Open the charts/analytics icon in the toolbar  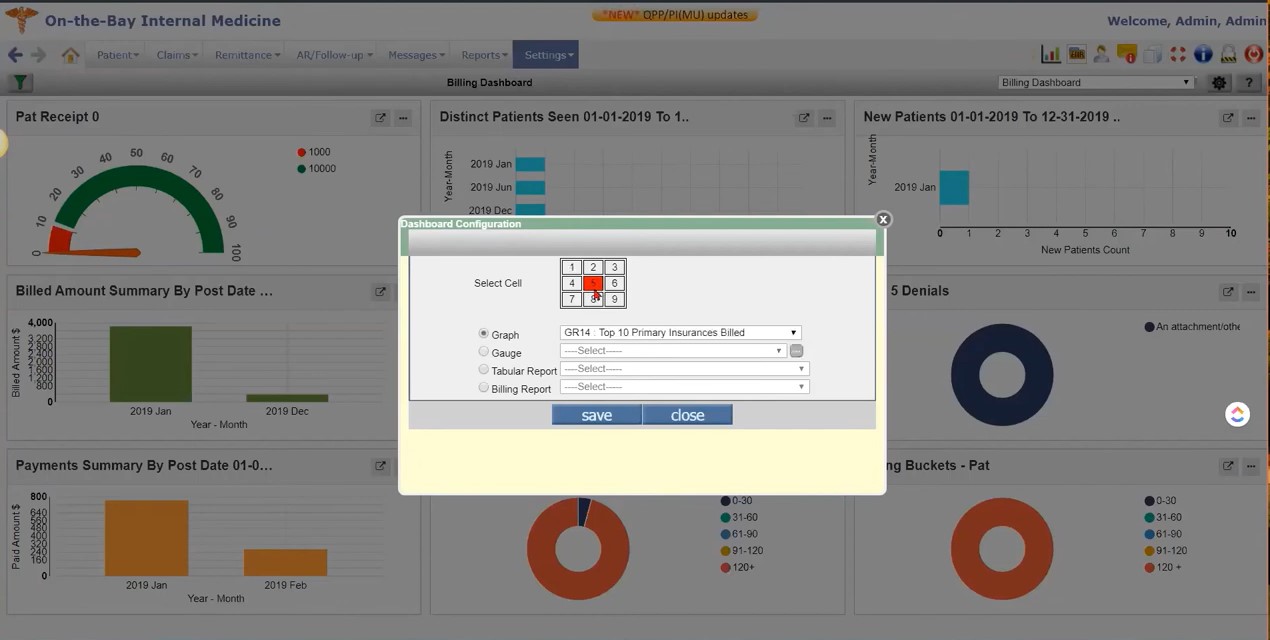(x=1050, y=55)
